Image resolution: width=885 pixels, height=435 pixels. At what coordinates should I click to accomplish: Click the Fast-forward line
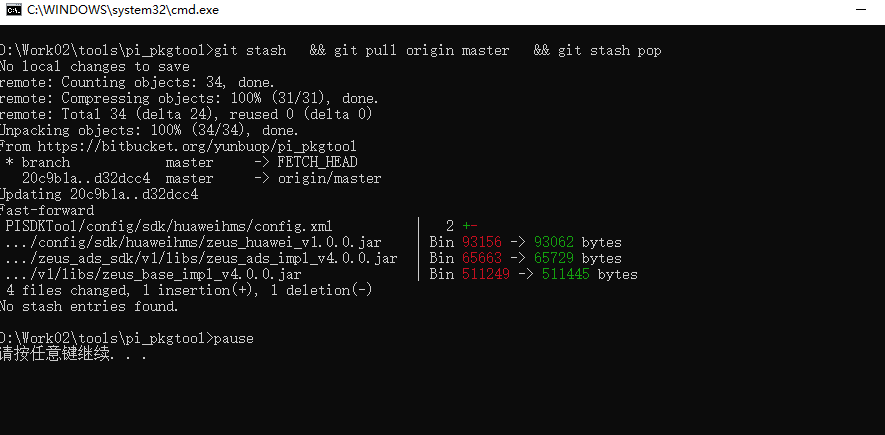point(47,210)
